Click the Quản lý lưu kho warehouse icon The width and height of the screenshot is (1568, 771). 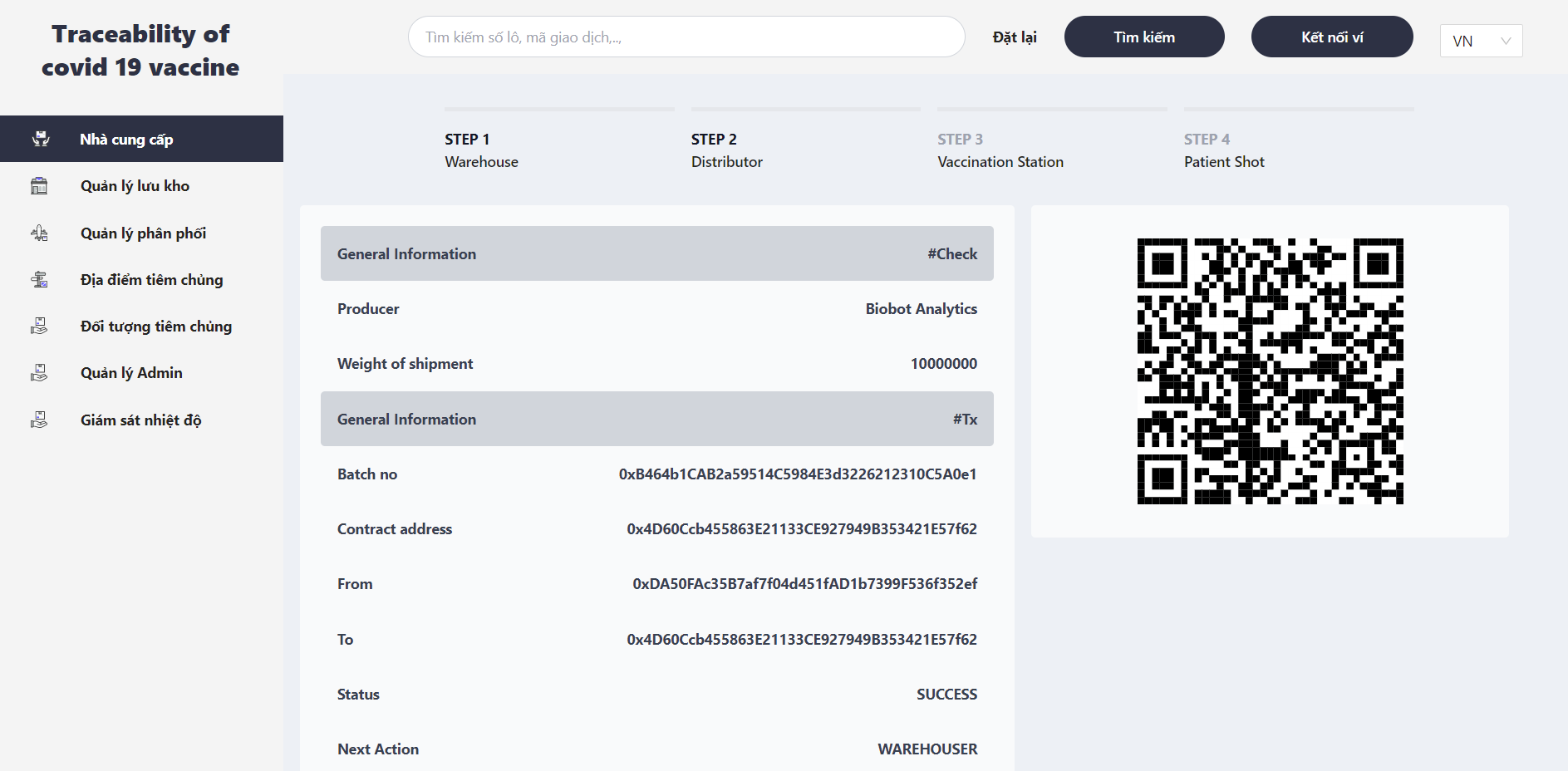pos(39,186)
